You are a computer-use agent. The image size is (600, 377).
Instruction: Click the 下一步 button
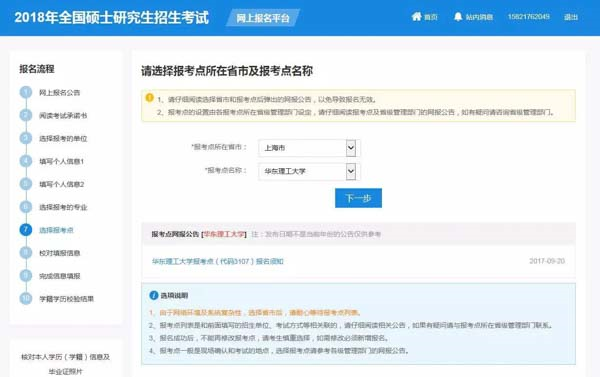pyautogui.click(x=358, y=198)
